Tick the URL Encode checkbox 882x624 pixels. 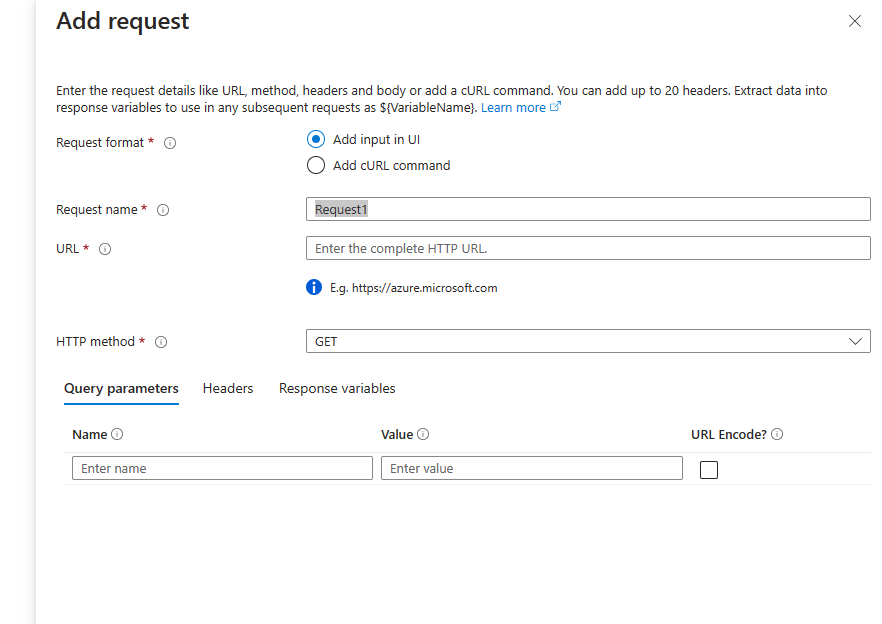pos(709,469)
